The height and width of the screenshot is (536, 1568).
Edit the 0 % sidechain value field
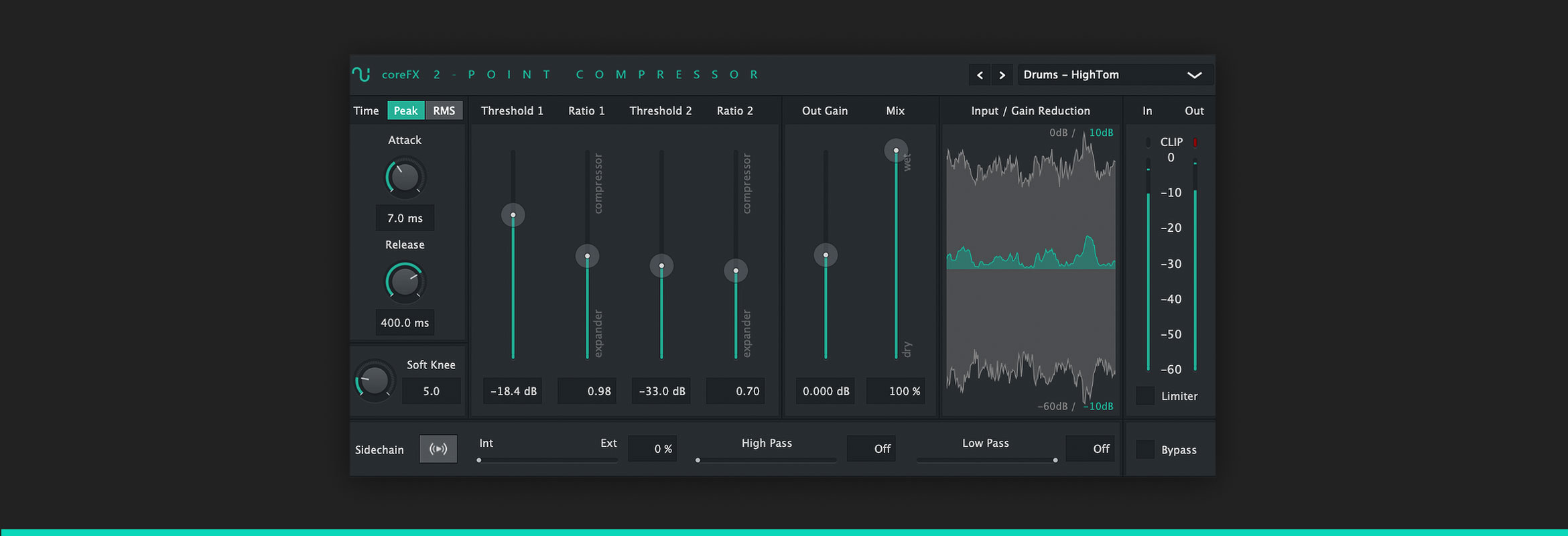(652, 449)
